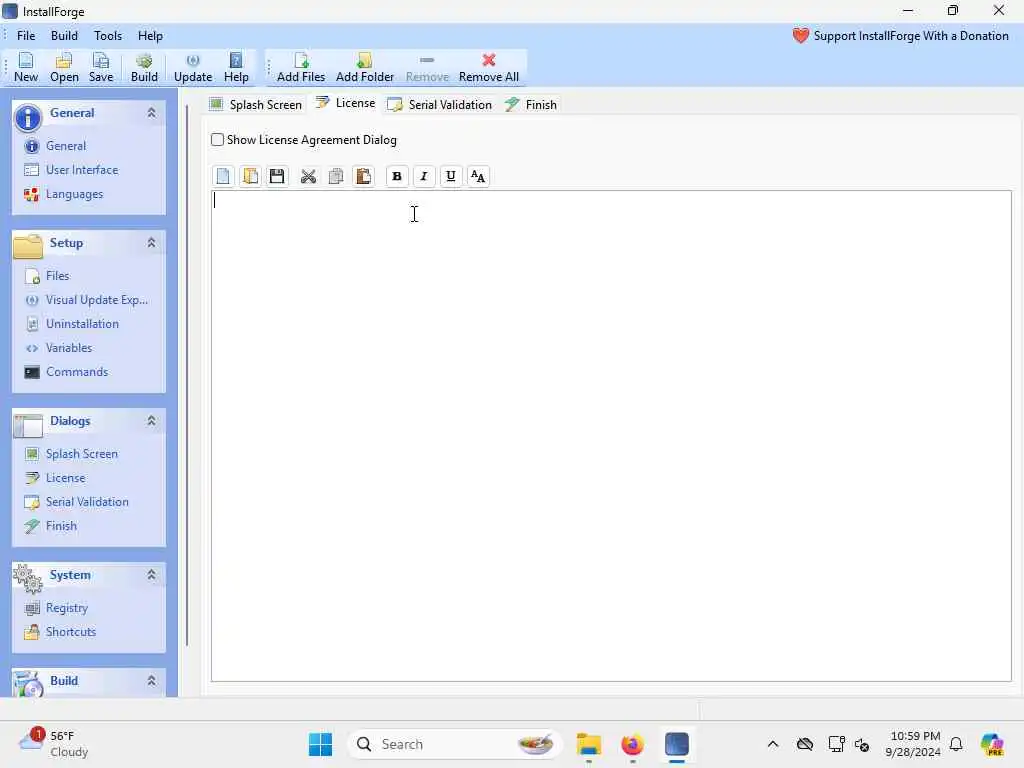
Task: Click the Open project toolbar icon
Action: [64, 67]
